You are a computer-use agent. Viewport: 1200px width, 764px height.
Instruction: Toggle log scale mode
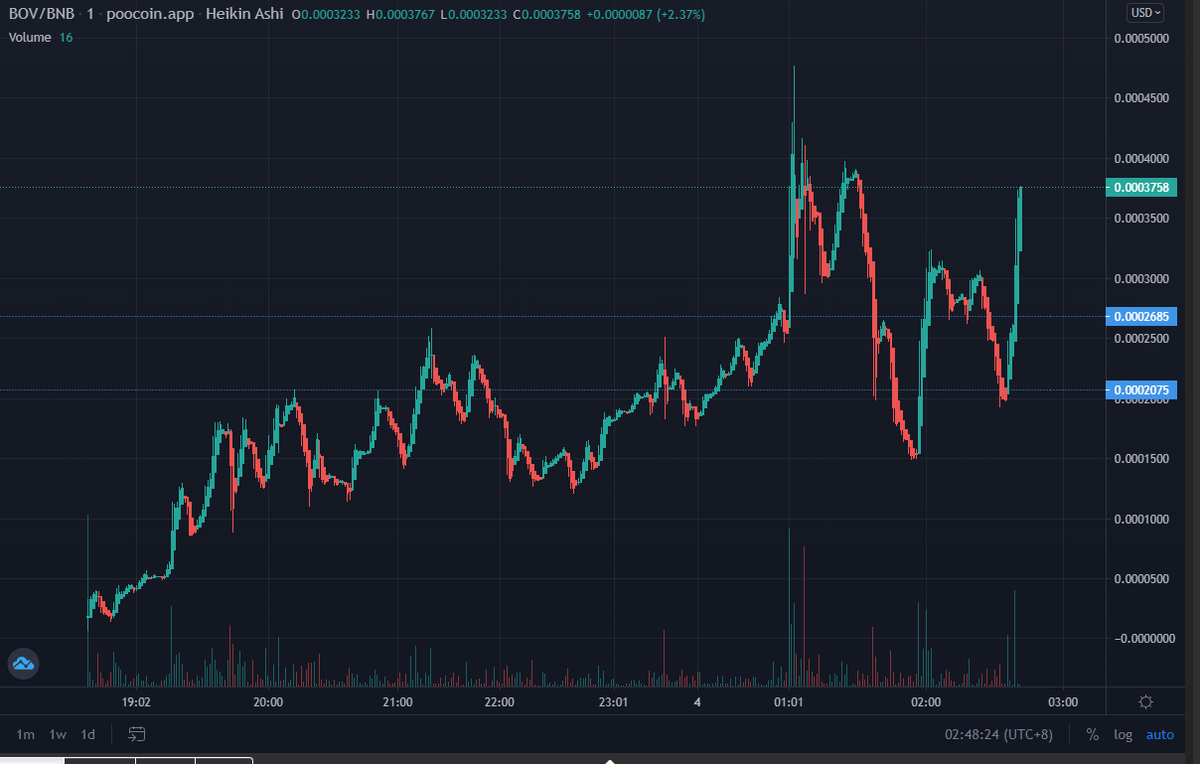(x=1123, y=735)
